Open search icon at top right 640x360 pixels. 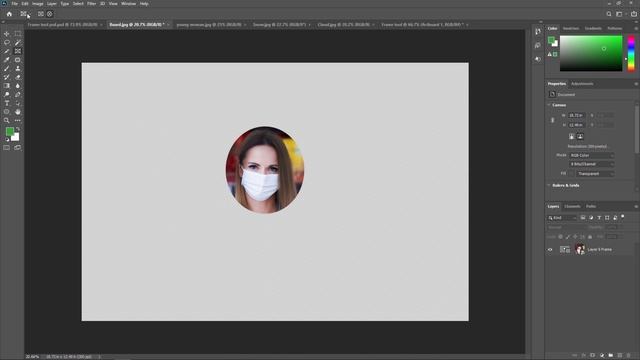pos(609,14)
